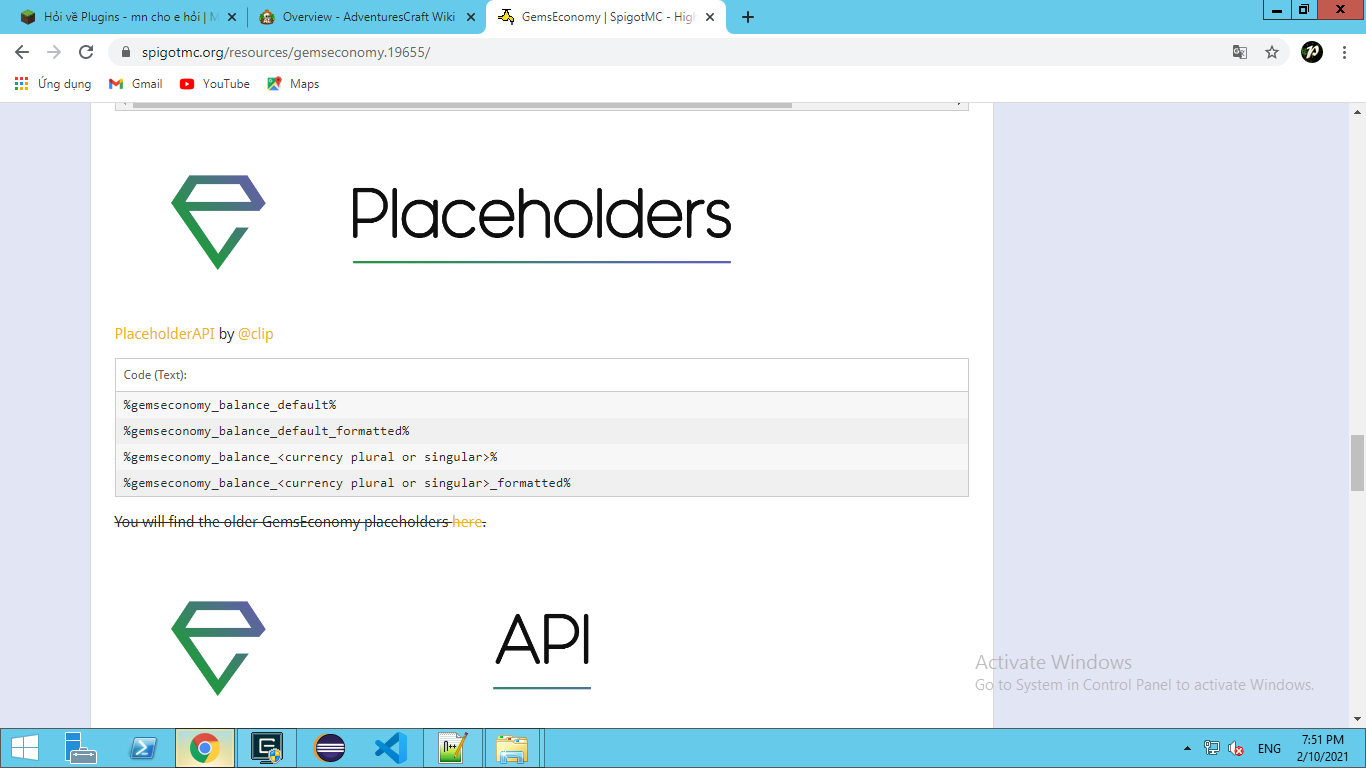Click the gem logo beside the Placeholders heading
Screen dimensions: 1366x768
pos(218,222)
